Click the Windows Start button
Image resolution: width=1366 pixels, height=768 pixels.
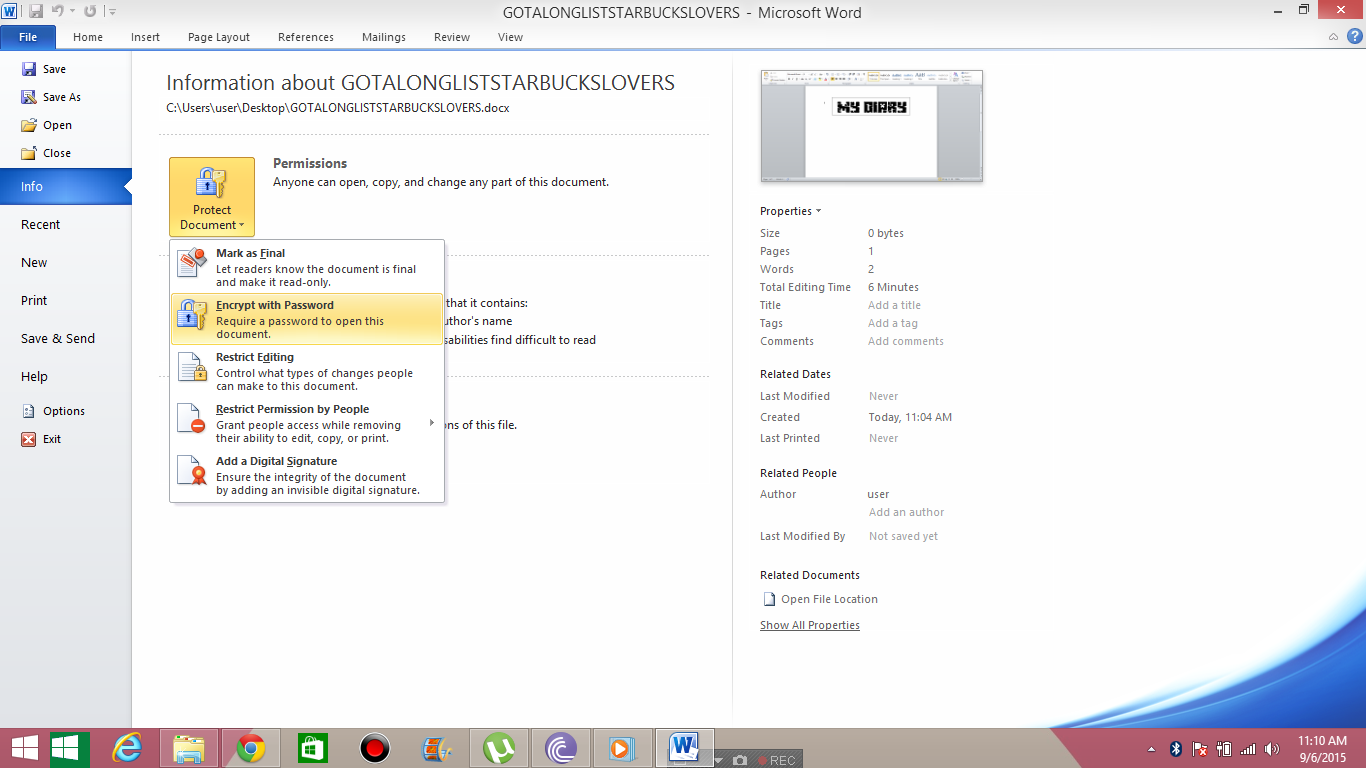(x=24, y=748)
